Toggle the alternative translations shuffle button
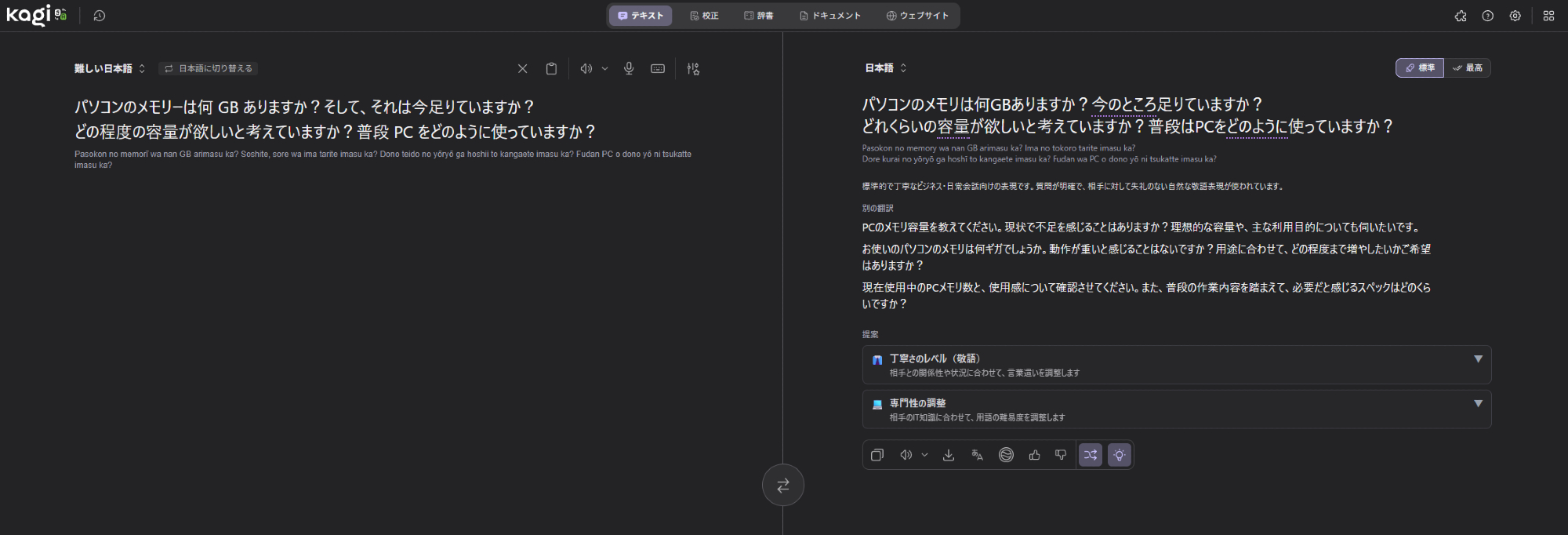Screen dimensions: 1568x535 1090,455
